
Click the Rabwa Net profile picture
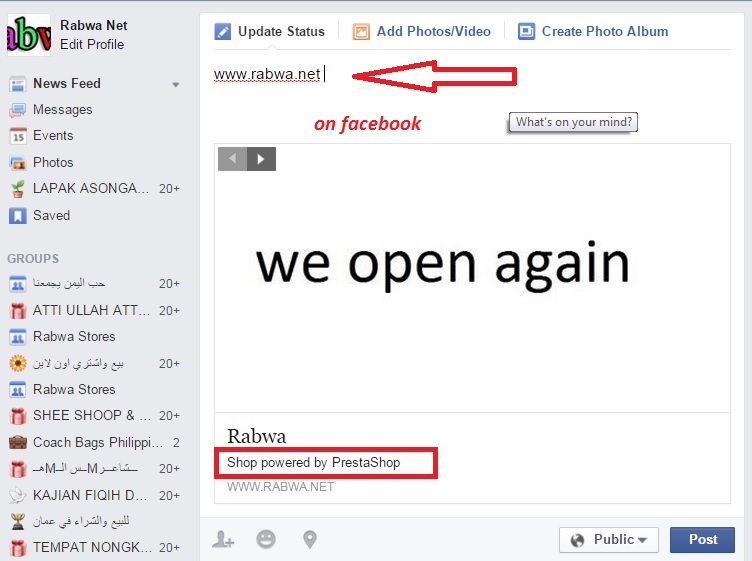pyautogui.click(x=29, y=35)
